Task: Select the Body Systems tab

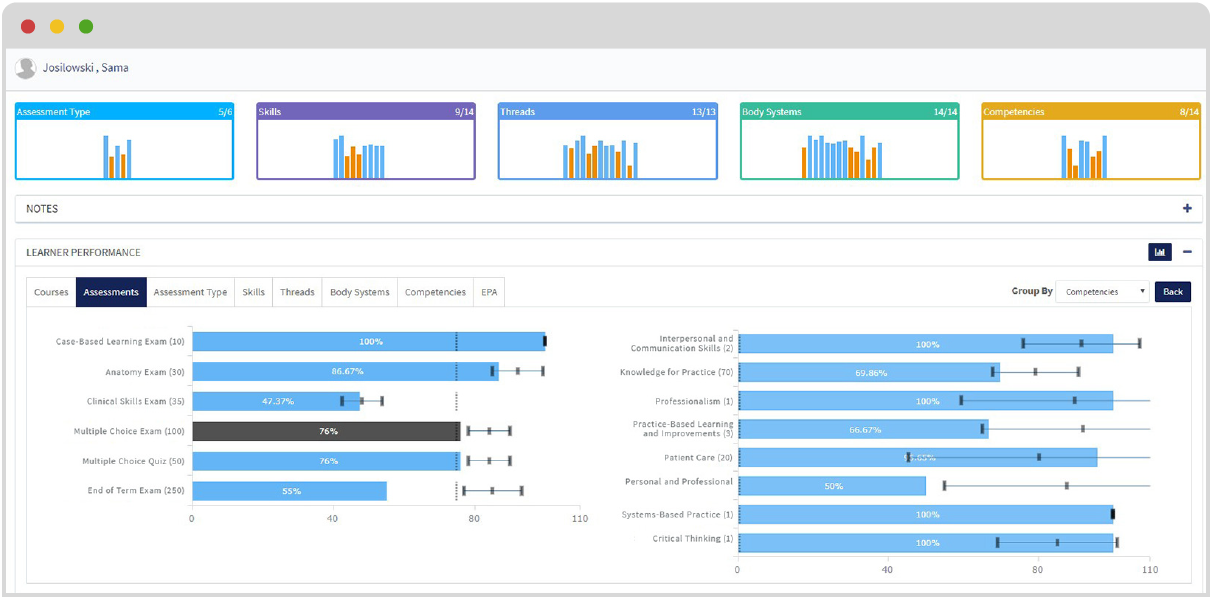Action: point(360,292)
